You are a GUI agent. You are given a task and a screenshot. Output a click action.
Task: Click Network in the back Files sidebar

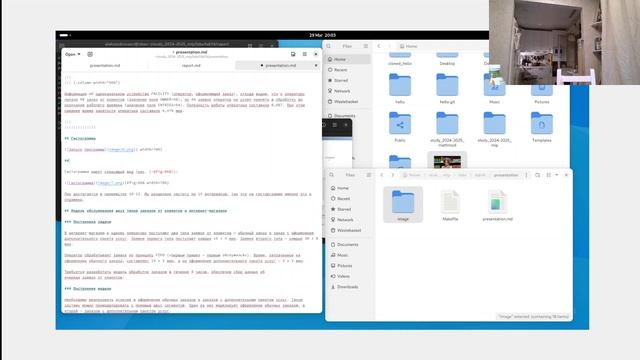tap(347, 91)
